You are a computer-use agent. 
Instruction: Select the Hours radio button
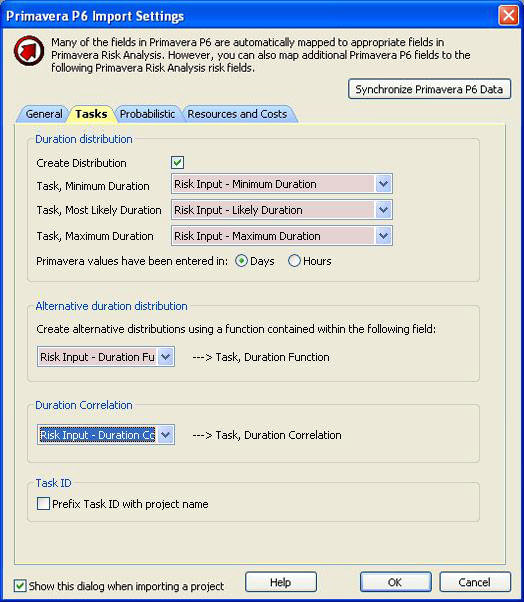point(294,261)
